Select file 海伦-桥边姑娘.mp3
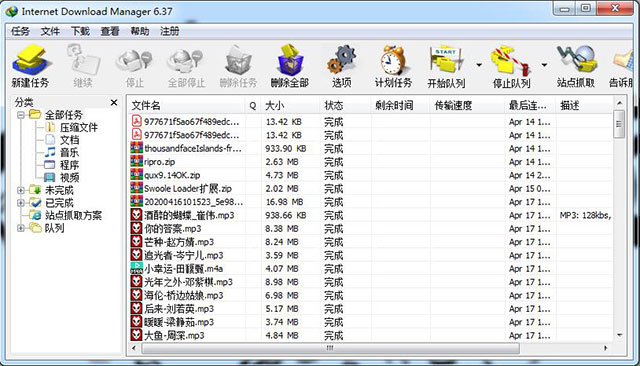Viewport: 640px width, 366px height. click(x=184, y=295)
